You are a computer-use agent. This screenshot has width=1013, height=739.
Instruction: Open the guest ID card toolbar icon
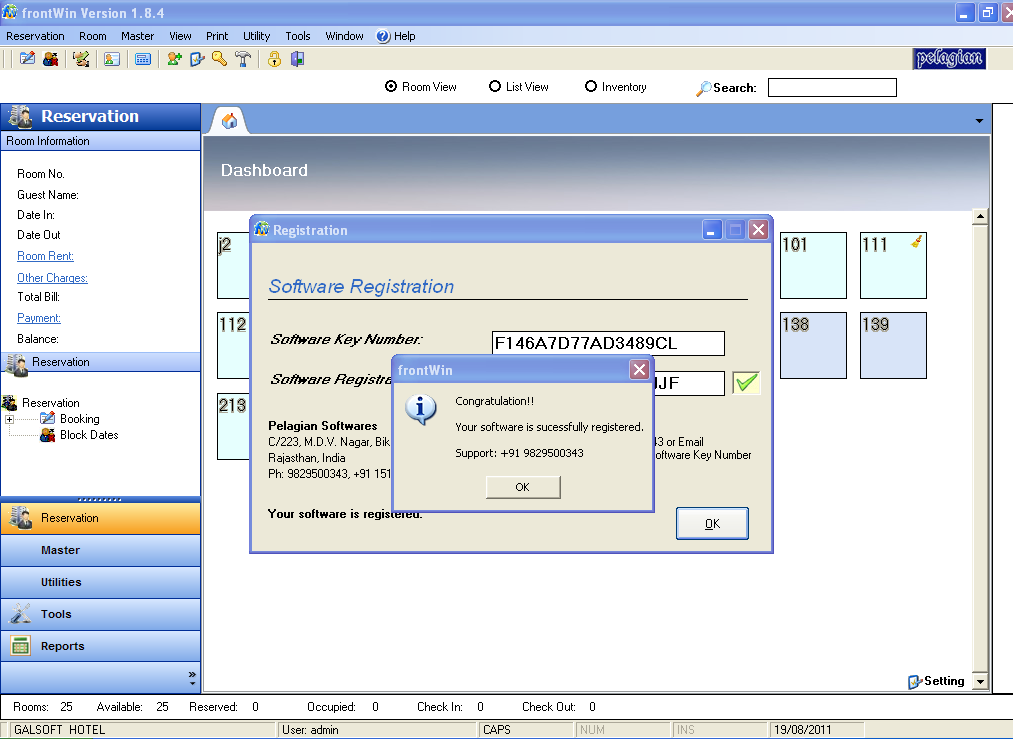[x=112, y=59]
